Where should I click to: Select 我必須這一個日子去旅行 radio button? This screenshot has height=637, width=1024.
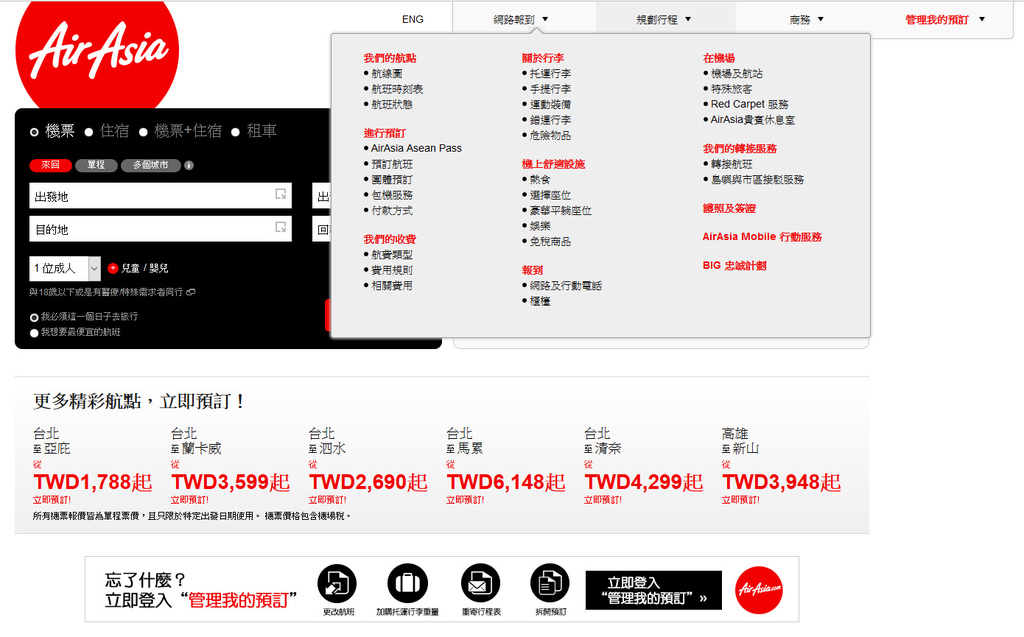coord(34,318)
